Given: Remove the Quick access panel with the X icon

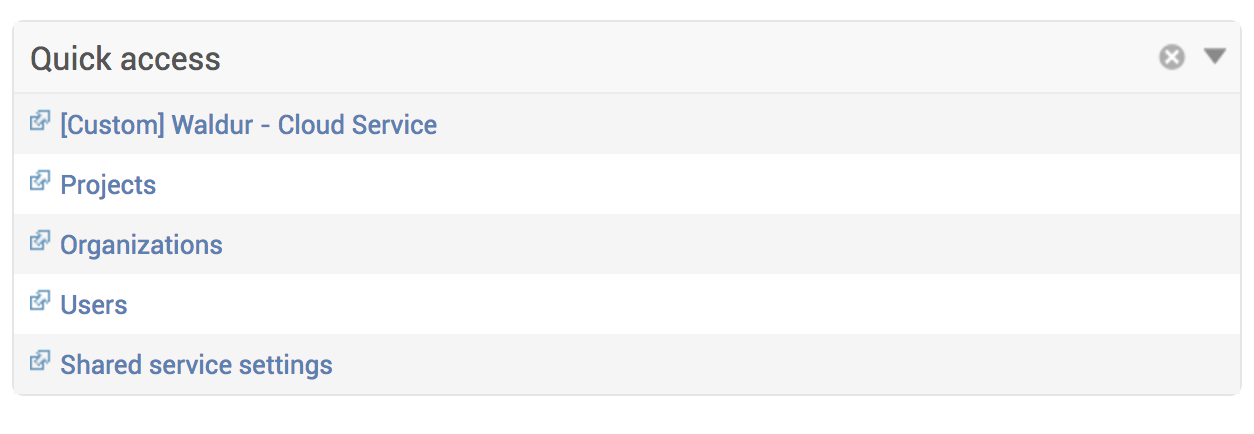Looking at the screenshot, I should (1171, 58).
